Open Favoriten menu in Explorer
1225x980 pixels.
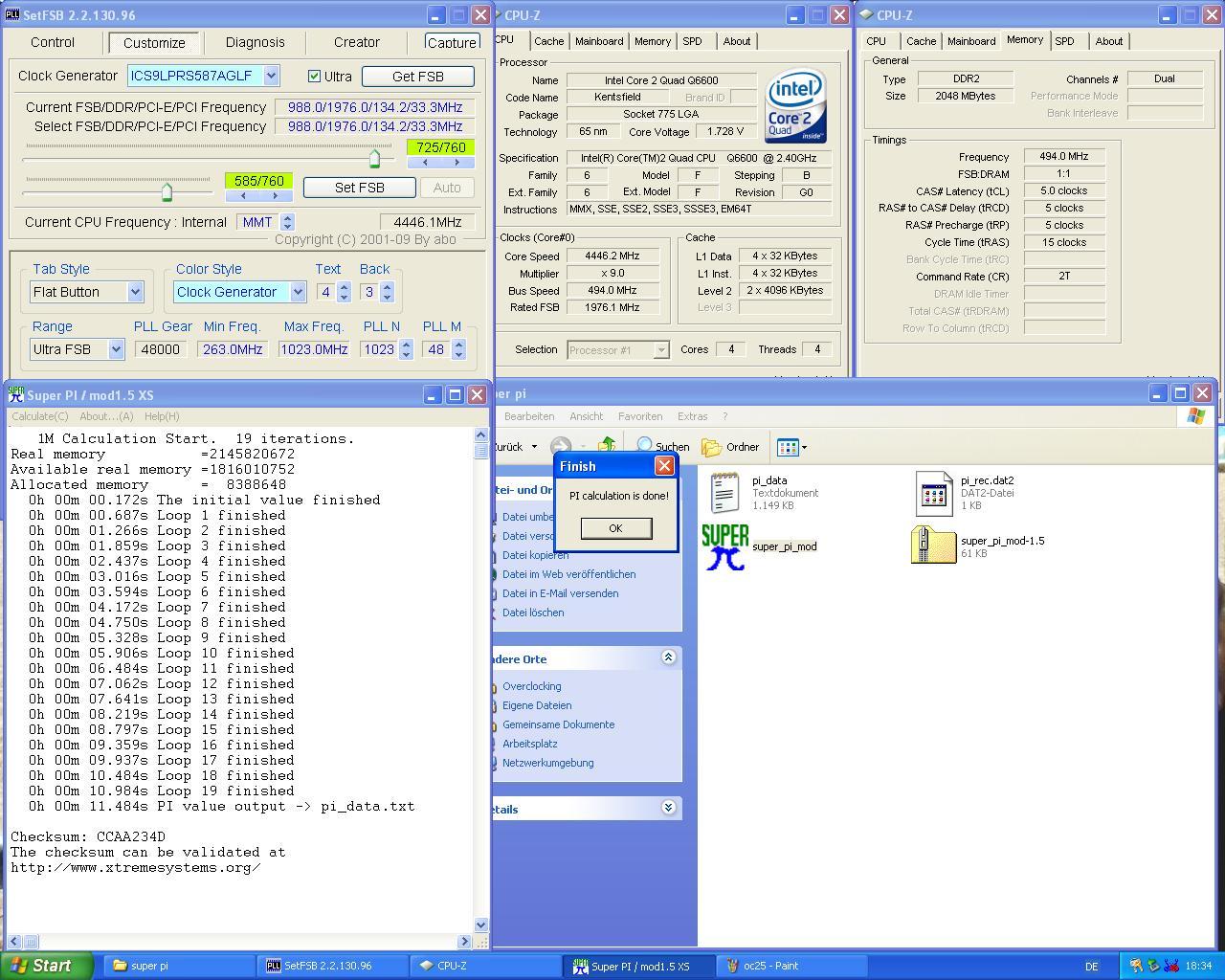click(640, 416)
